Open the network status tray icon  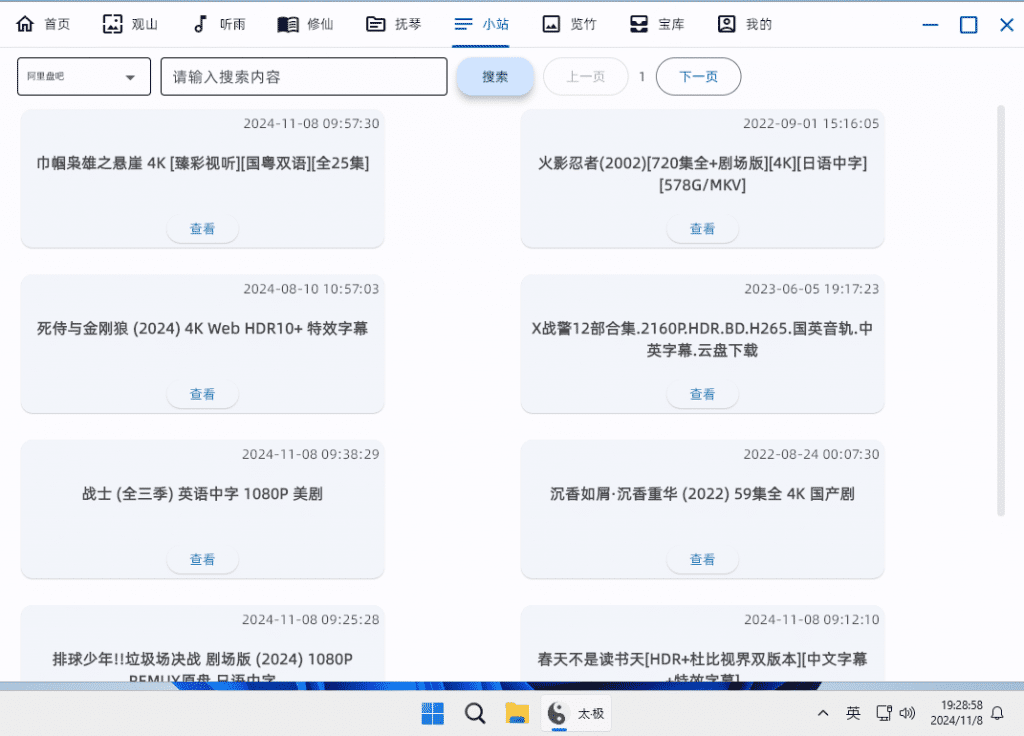coord(884,713)
